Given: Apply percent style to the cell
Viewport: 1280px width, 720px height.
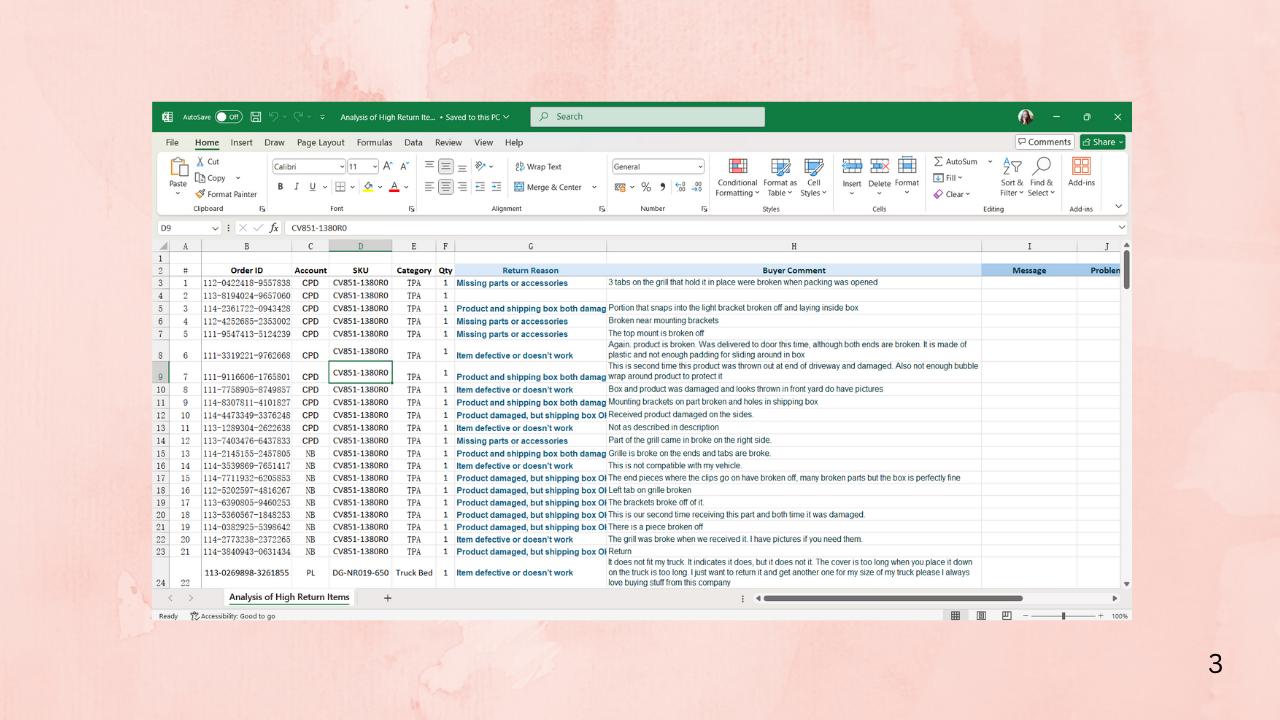Looking at the screenshot, I should tap(646, 187).
